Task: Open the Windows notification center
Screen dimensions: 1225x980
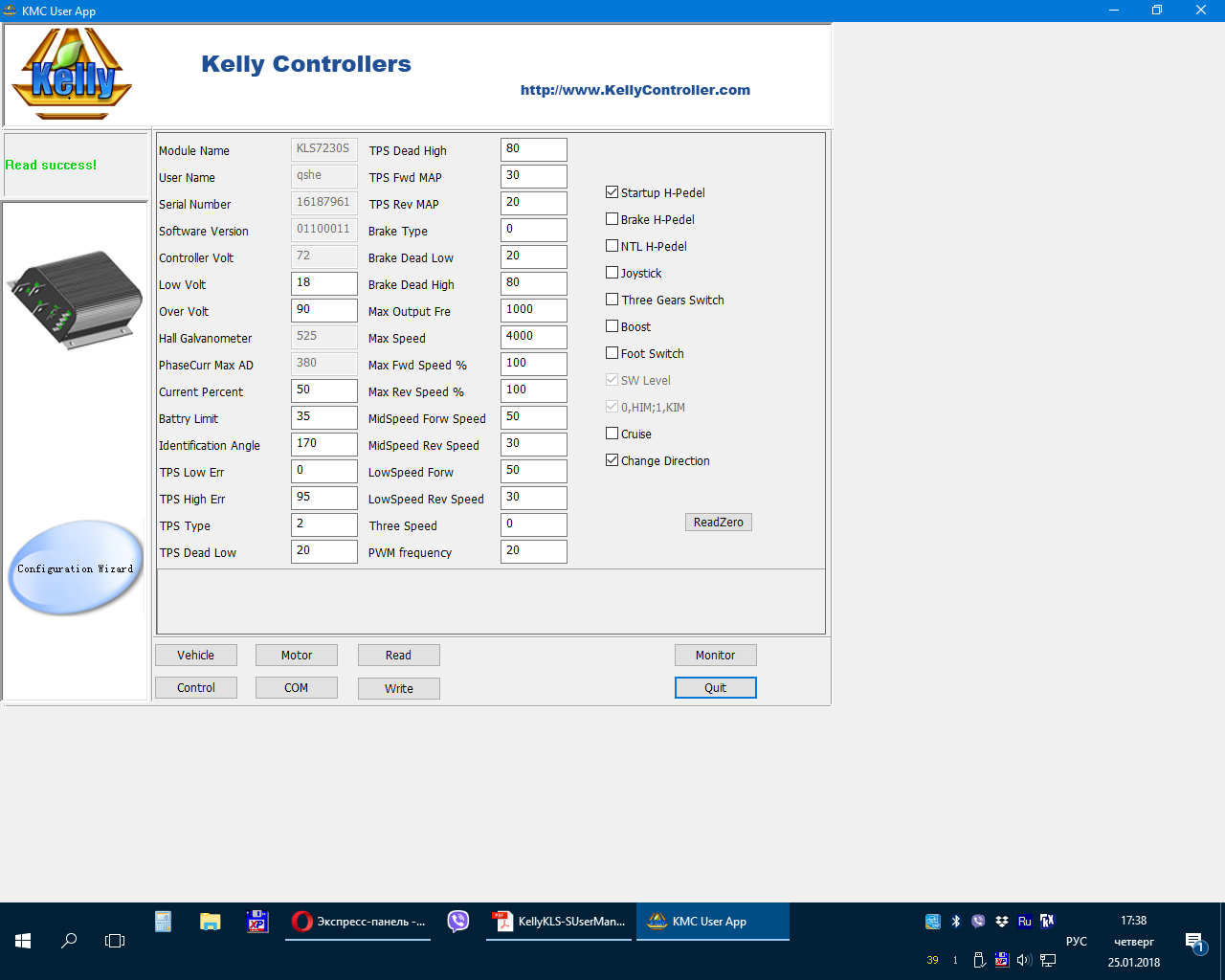Action: [x=1194, y=943]
